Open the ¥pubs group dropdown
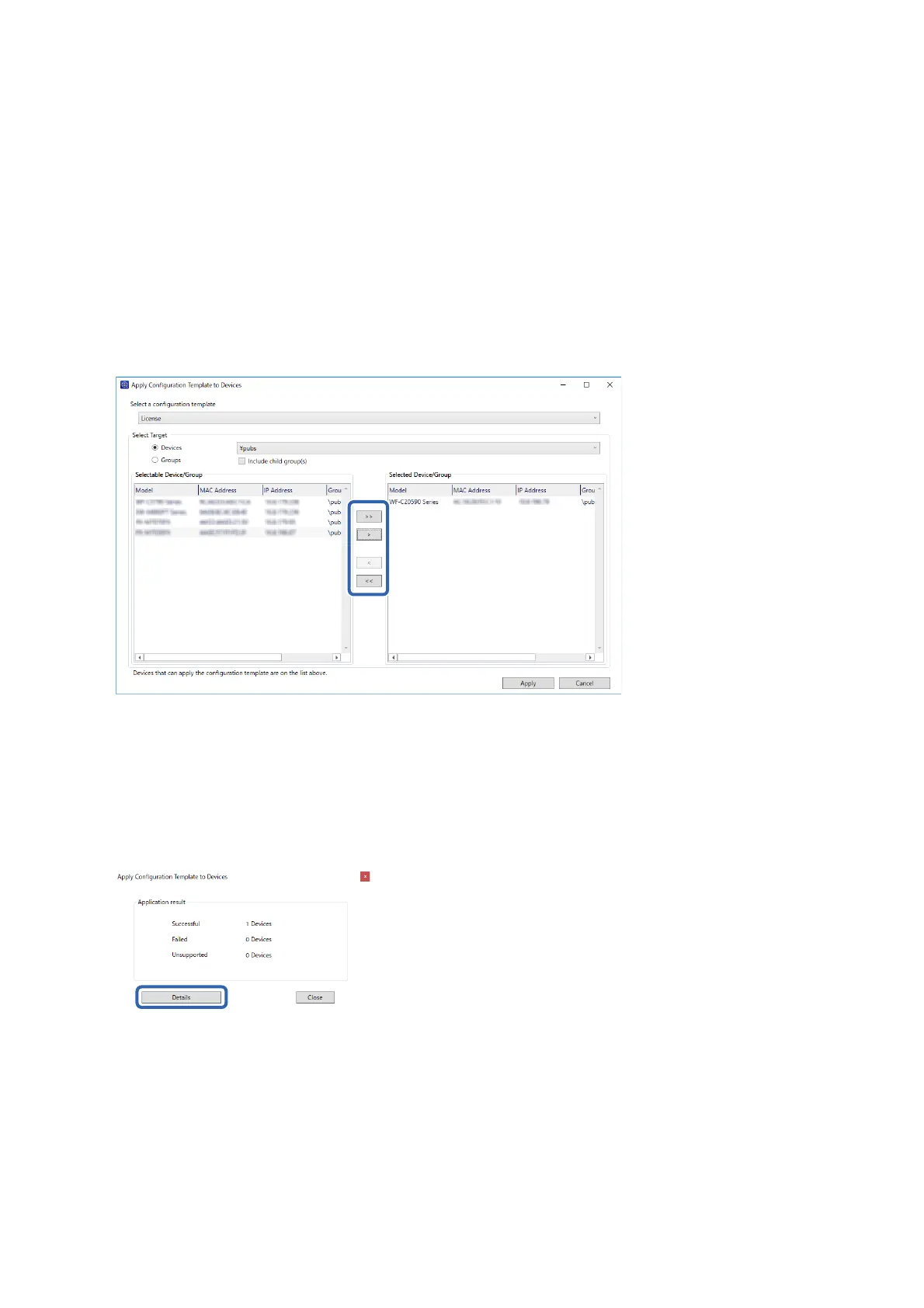The image size is (924, 1308). (418, 448)
